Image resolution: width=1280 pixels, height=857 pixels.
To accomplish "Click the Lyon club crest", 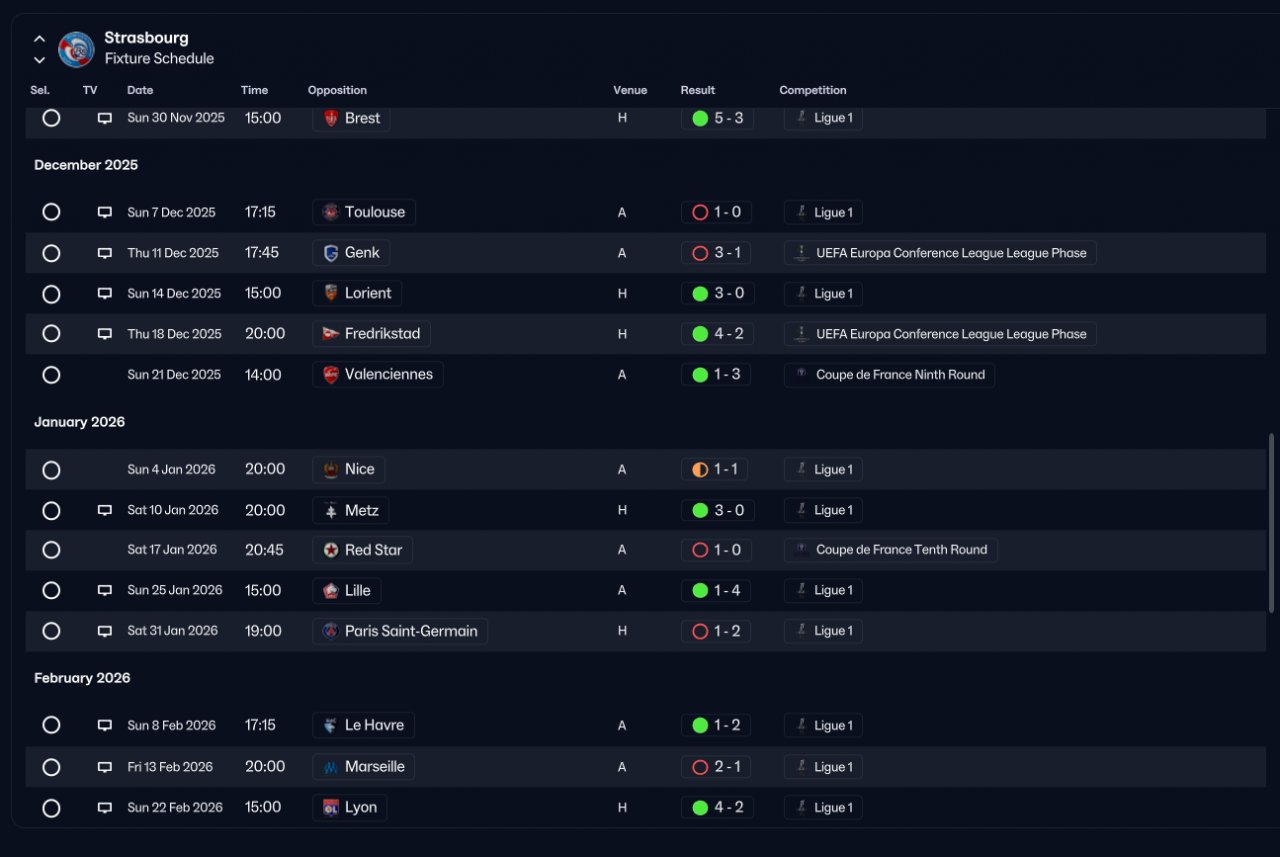I will click(x=331, y=808).
